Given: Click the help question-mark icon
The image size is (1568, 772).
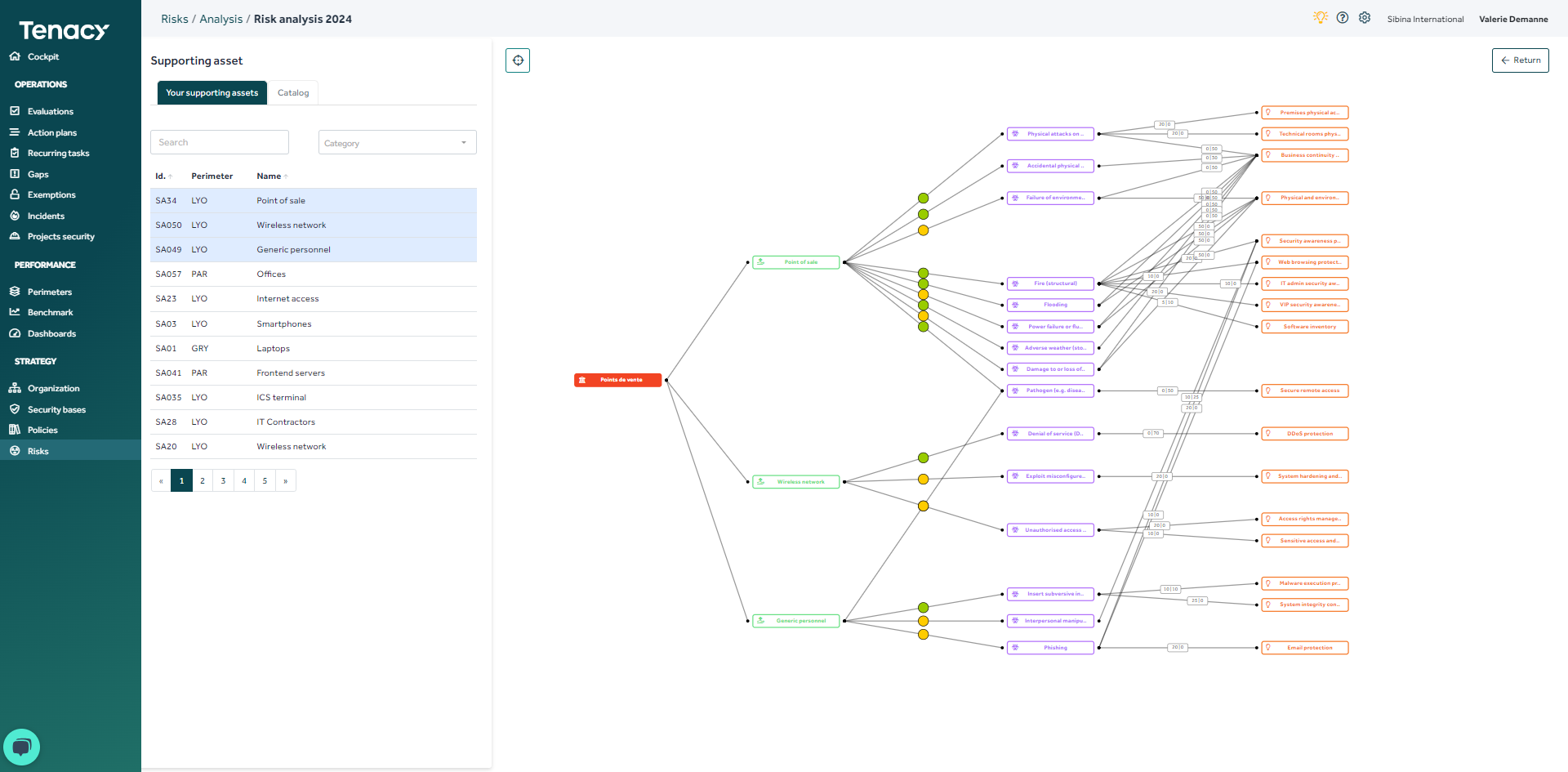Looking at the screenshot, I should coord(1342,17).
